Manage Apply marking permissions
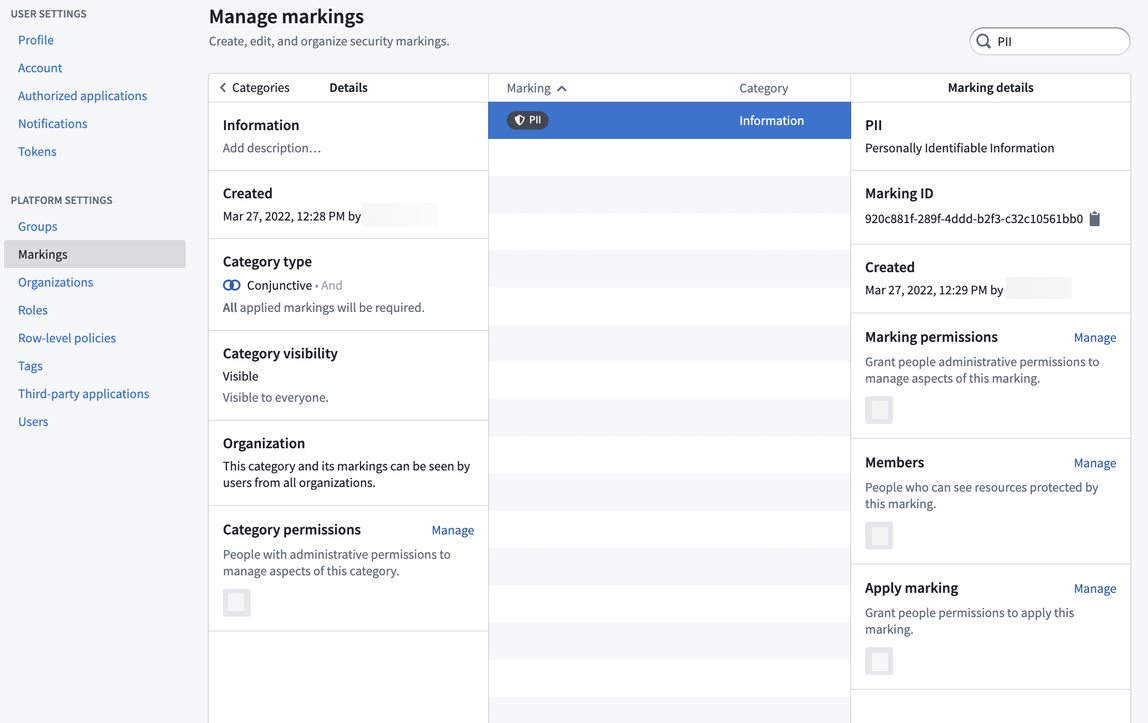Viewport: 1148px width, 723px height. tap(1095, 589)
